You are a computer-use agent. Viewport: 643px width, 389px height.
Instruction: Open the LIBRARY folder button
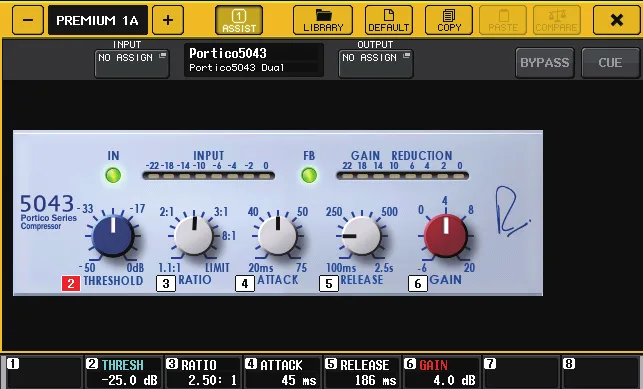(323, 20)
